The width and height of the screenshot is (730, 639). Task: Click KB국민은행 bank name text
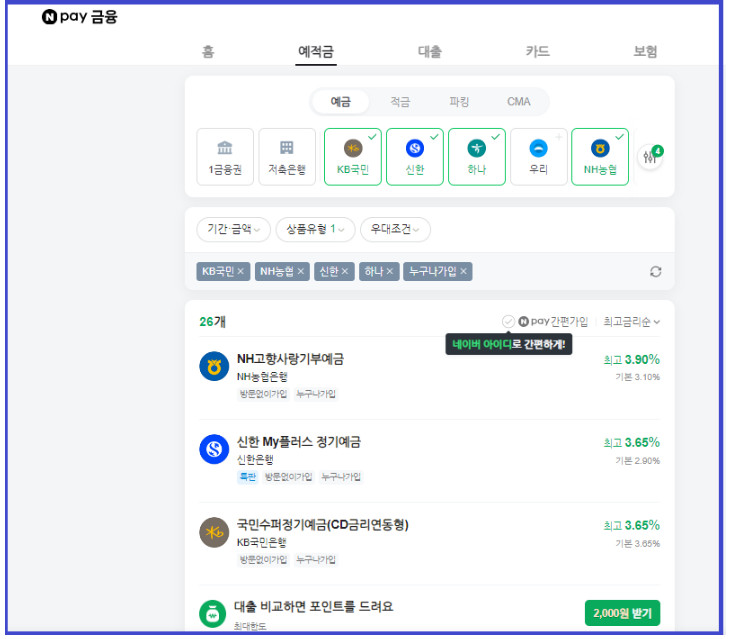pos(262,542)
